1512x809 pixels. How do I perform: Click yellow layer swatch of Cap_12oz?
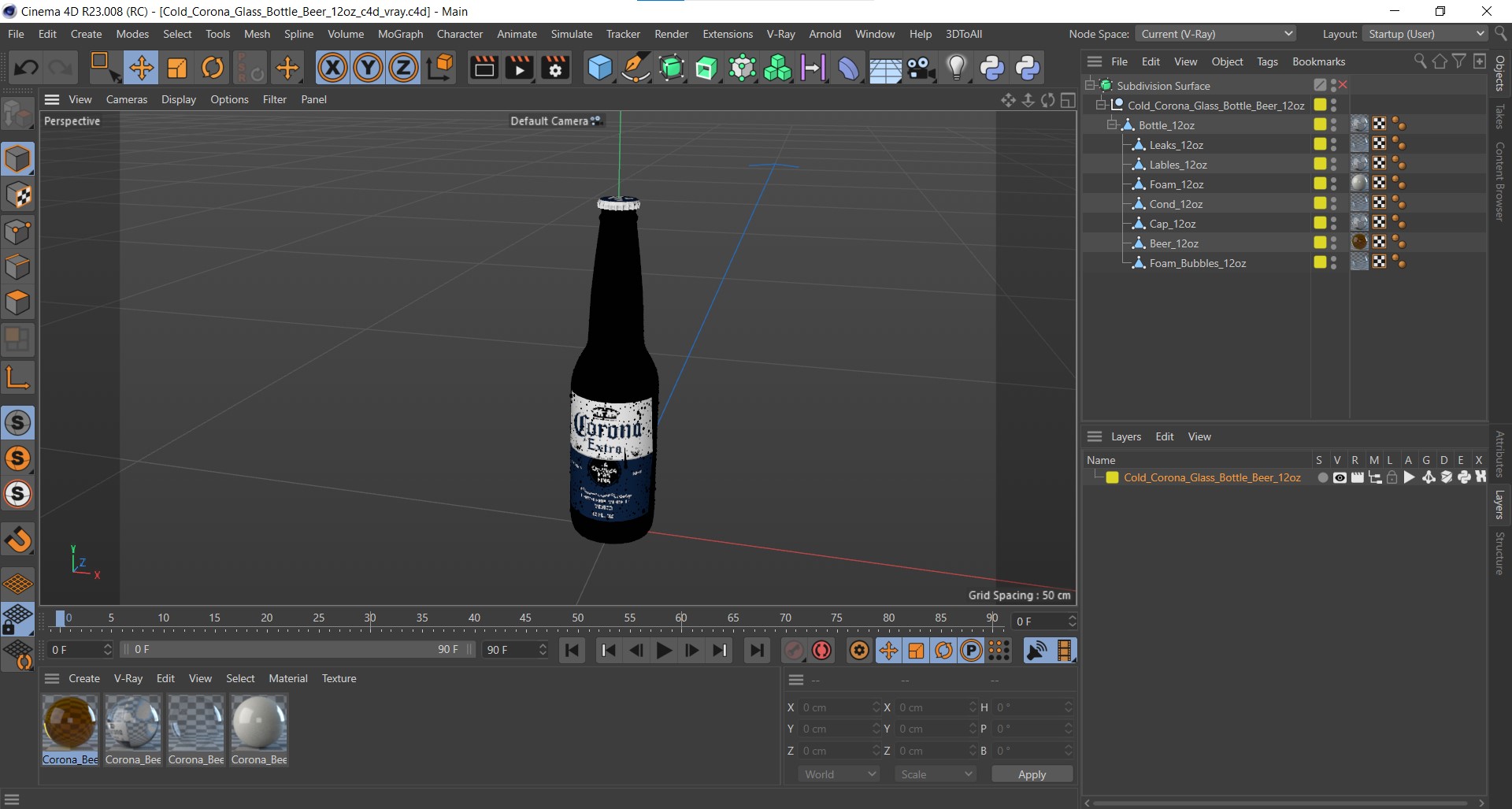click(x=1320, y=223)
